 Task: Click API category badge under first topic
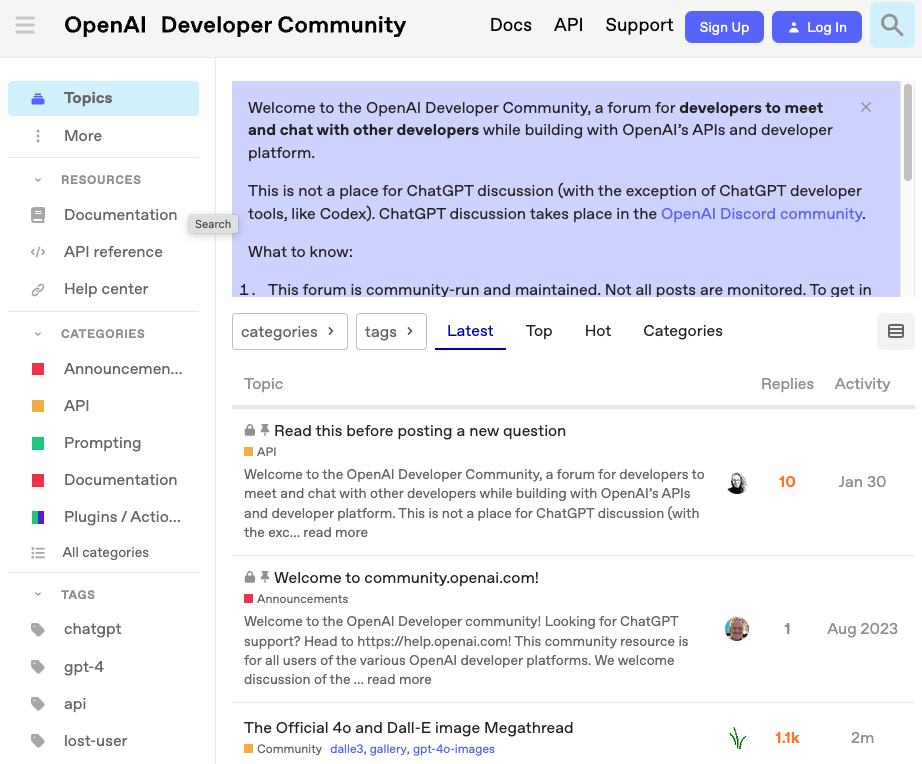pos(260,452)
